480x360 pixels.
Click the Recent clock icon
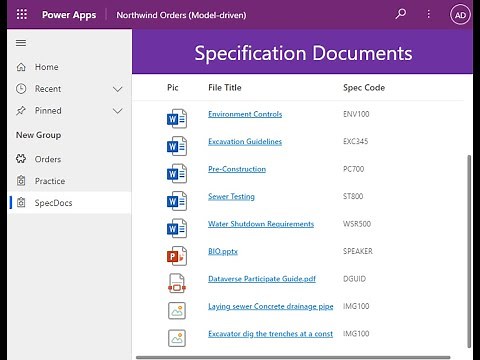pos(21,89)
